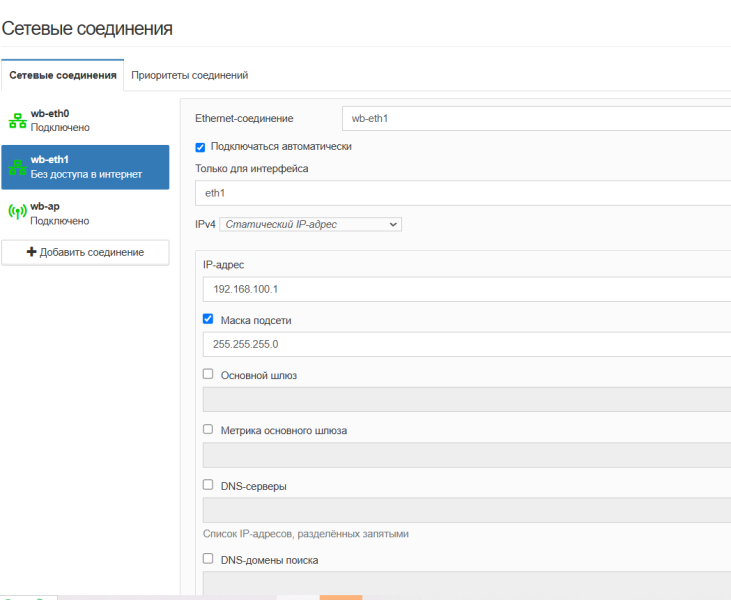731x600 pixels.
Task: Enable the DNS-серверы checkbox
Action: click(x=208, y=484)
